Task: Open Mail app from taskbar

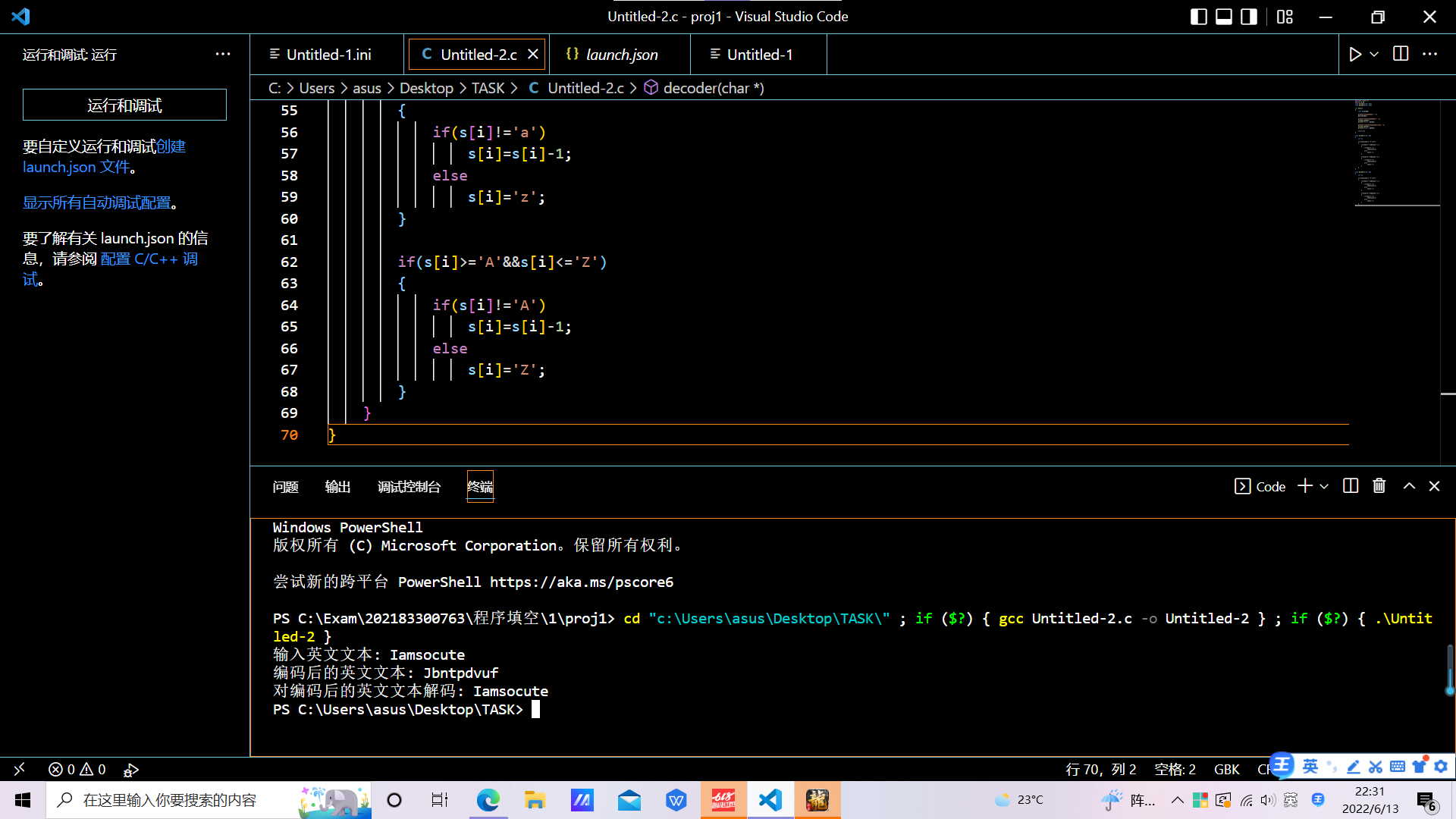Action: pos(629,800)
